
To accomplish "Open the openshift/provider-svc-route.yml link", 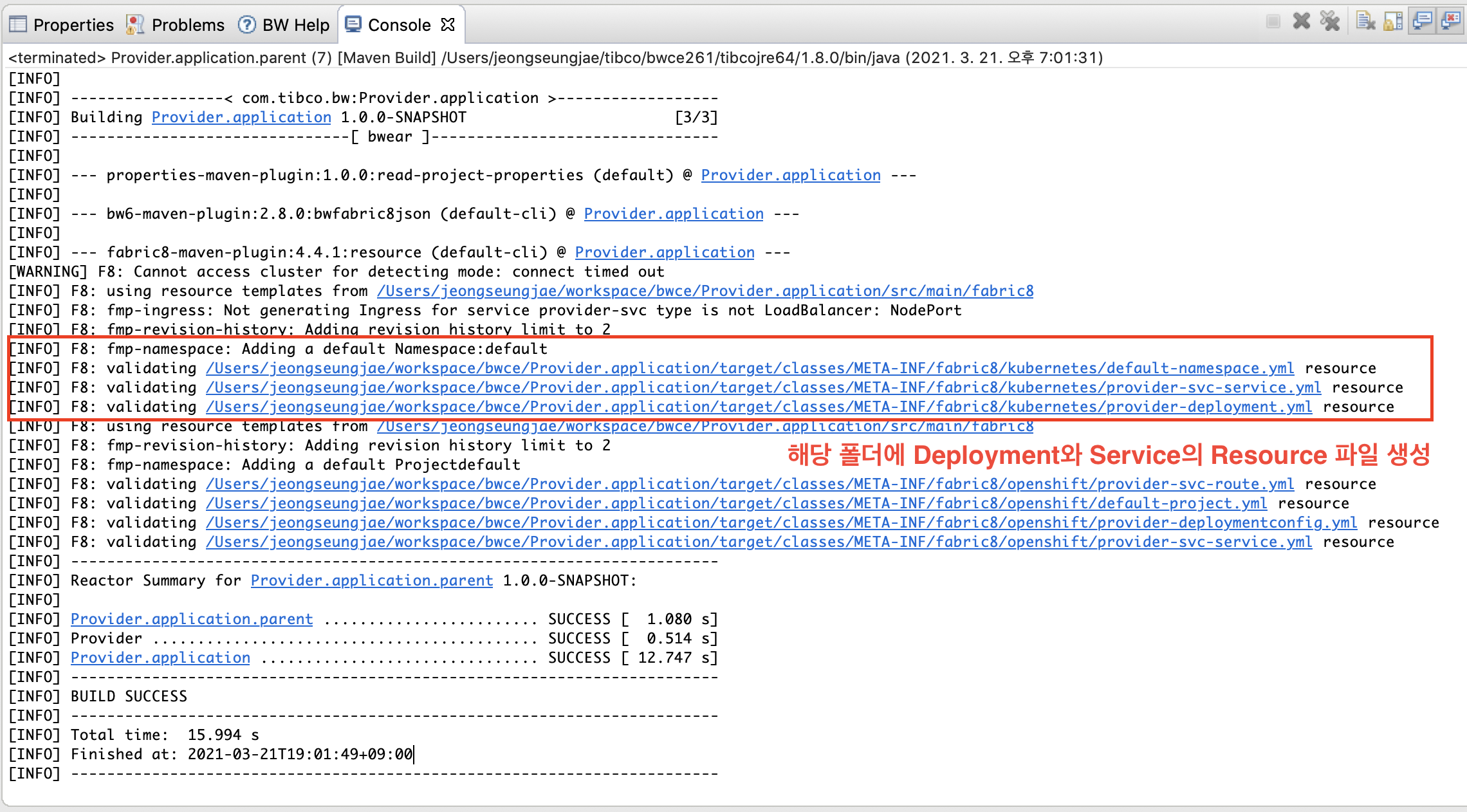I will pos(750,484).
